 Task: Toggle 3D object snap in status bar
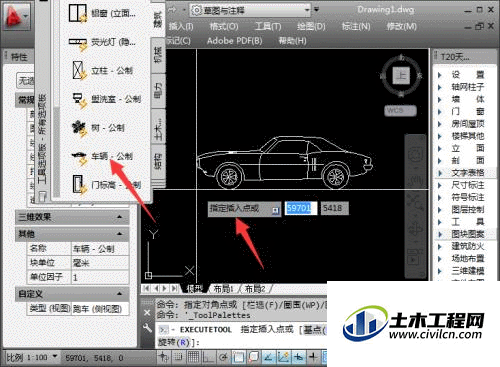click(253, 357)
